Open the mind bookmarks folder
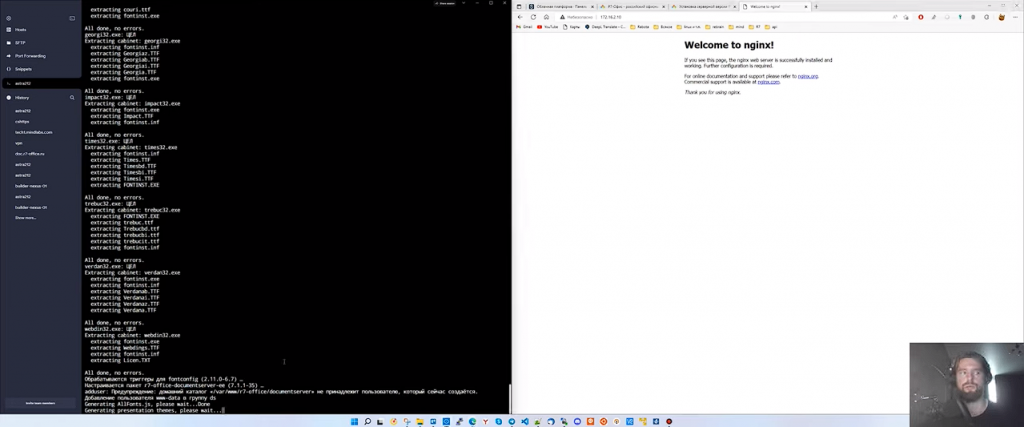1024x427 pixels. click(x=737, y=27)
